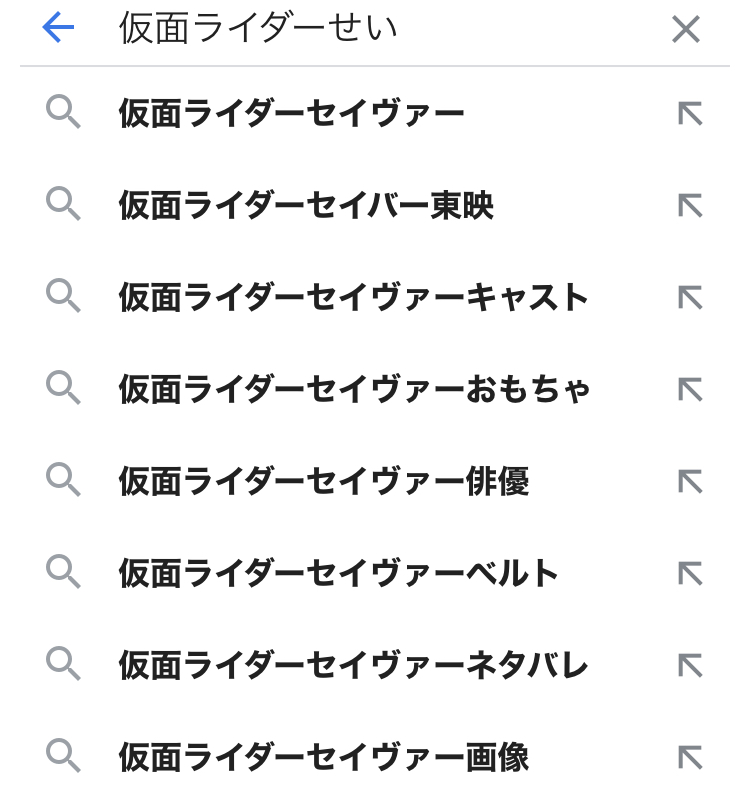The width and height of the screenshot is (750, 794).
Task: Open suggestion 仮面ライダーセイヴァー画像
Action: [x=323, y=758]
